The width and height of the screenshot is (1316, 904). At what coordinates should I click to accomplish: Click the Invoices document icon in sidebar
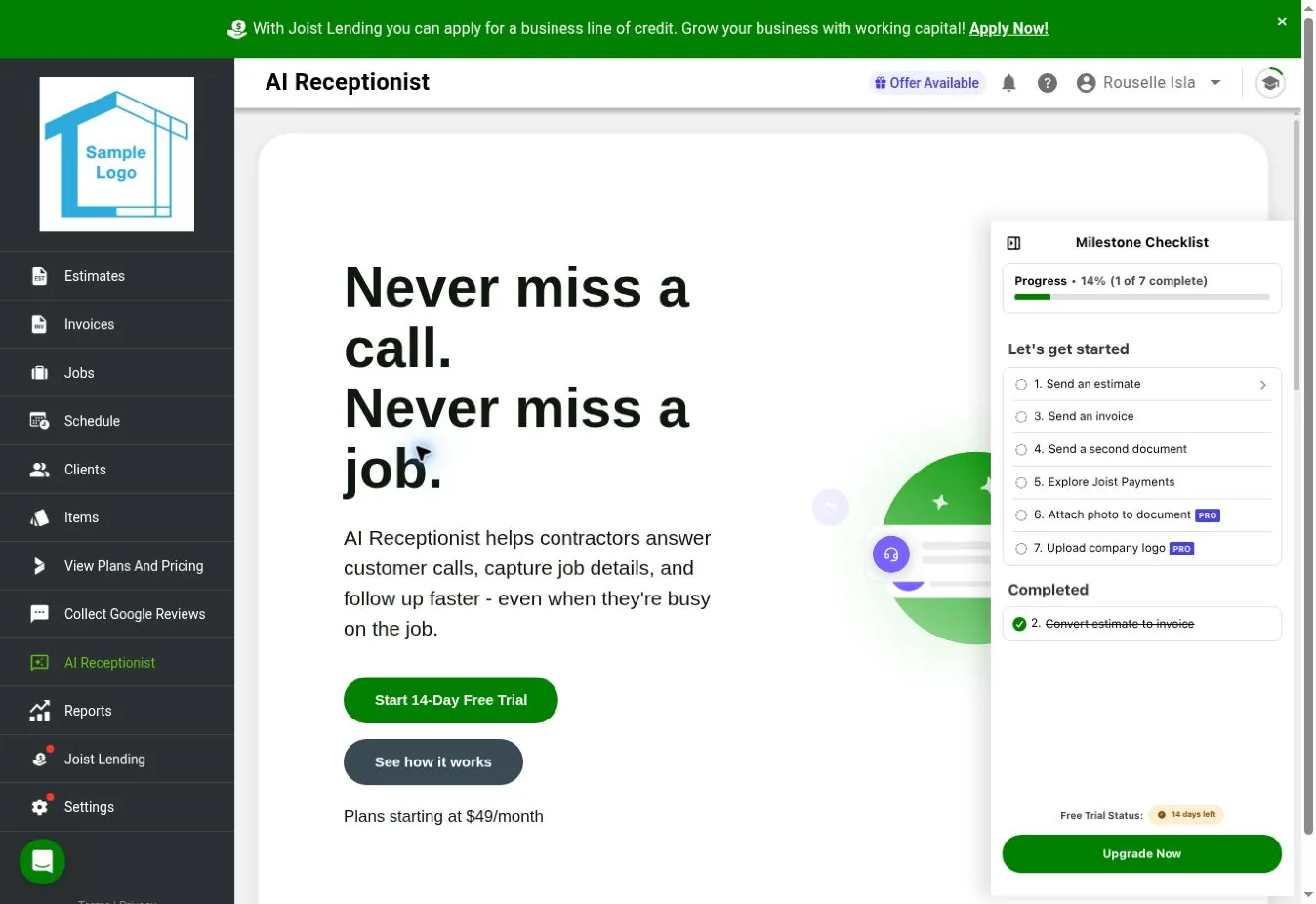[39, 324]
